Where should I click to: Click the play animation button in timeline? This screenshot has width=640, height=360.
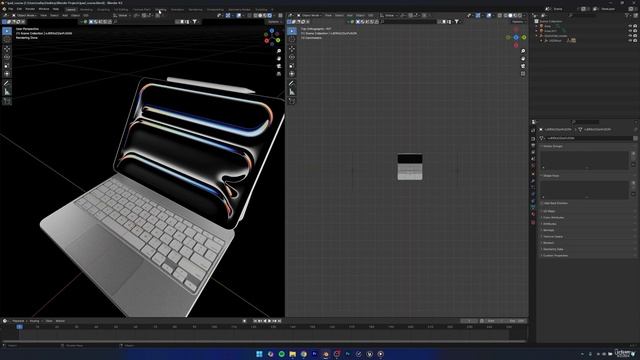pyautogui.click(x=269, y=321)
